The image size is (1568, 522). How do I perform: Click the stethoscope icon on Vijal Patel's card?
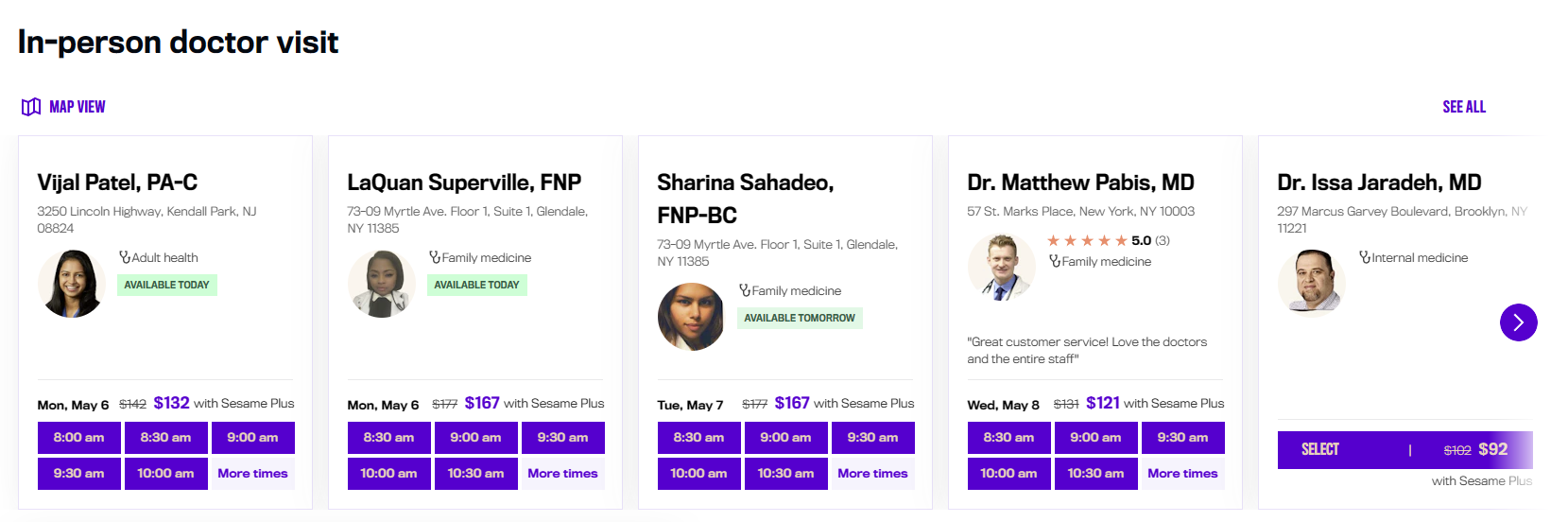125,257
